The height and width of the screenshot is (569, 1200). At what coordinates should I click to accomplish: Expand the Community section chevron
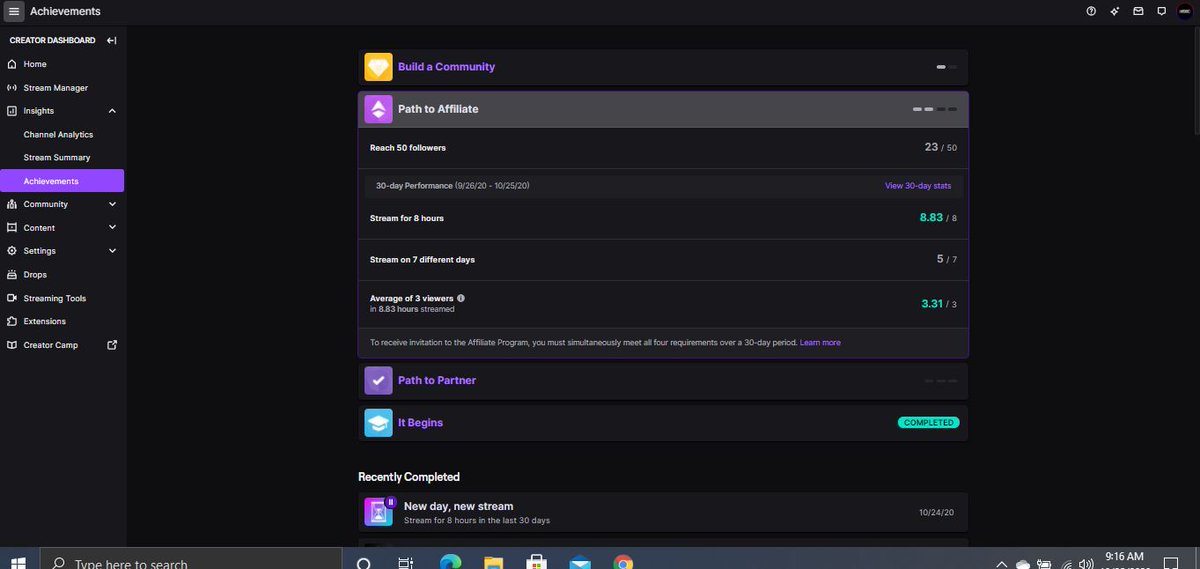[x=112, y=204]
